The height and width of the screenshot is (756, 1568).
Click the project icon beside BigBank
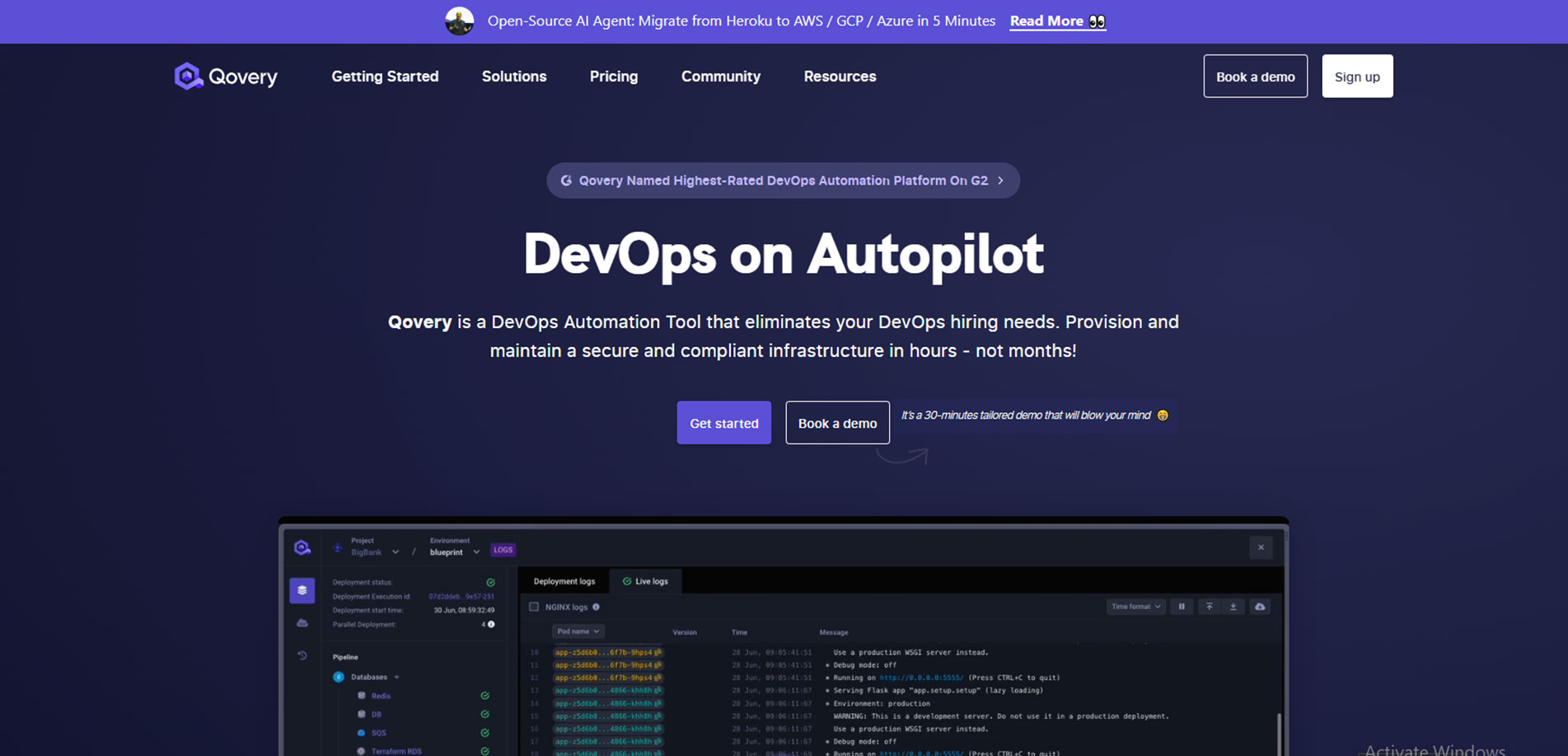click(337, 547)
